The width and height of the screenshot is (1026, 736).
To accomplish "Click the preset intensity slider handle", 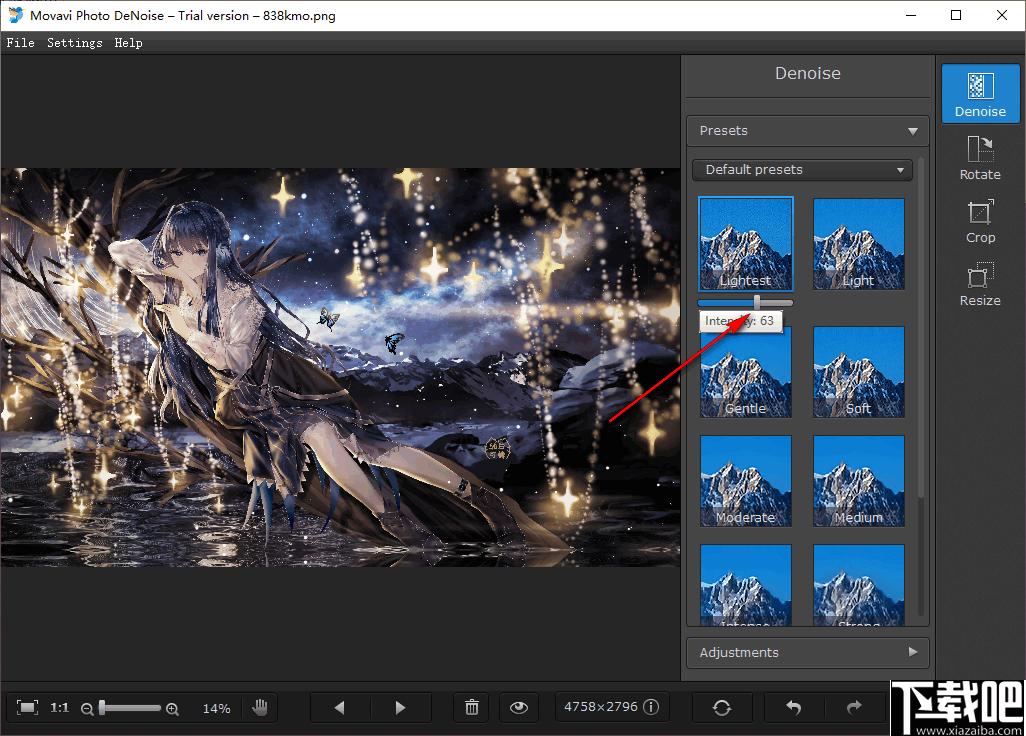I will pyautogui.click(x=757, y=302).
